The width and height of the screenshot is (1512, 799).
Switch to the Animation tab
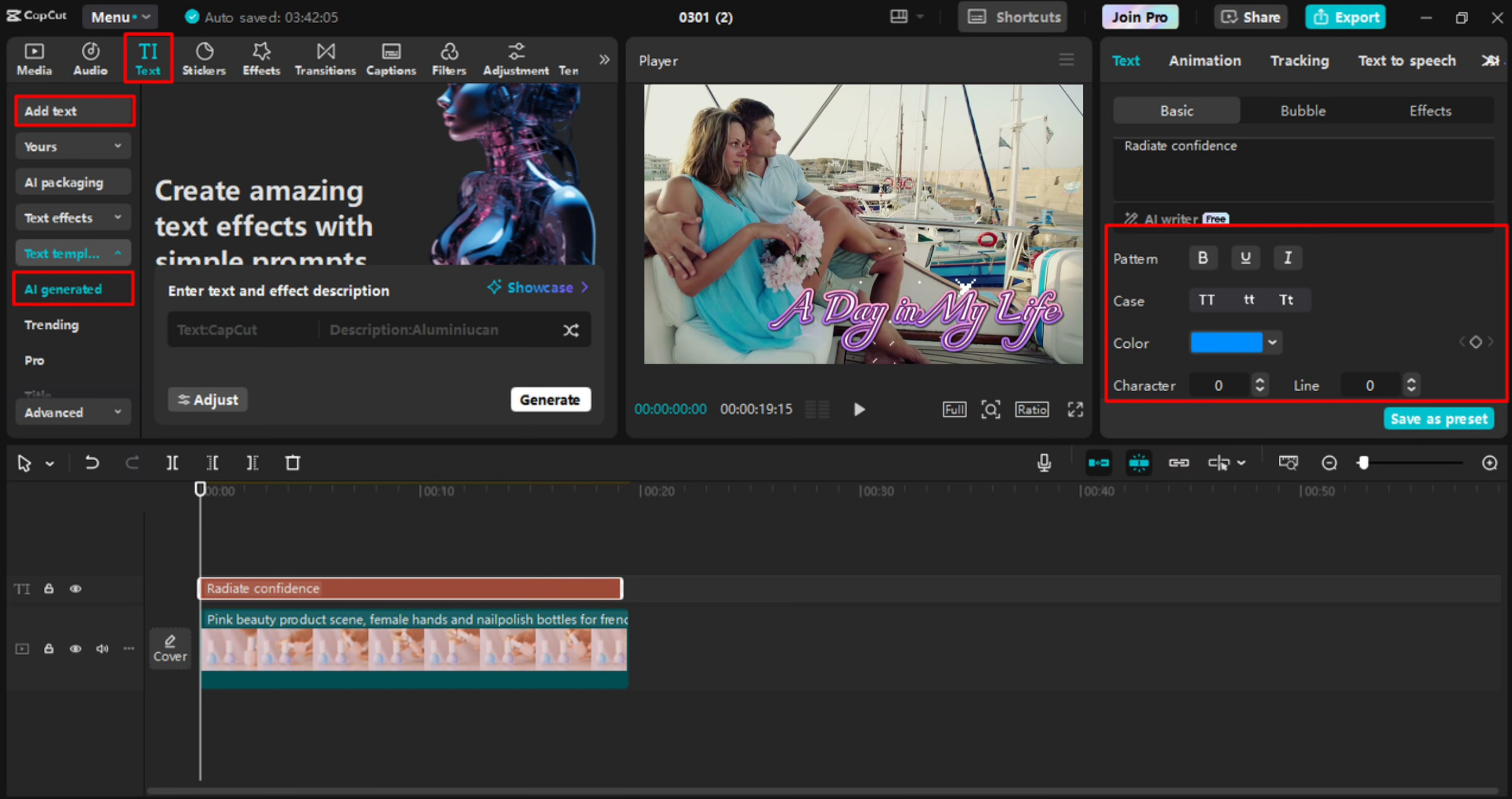[x=1204, y=60]
